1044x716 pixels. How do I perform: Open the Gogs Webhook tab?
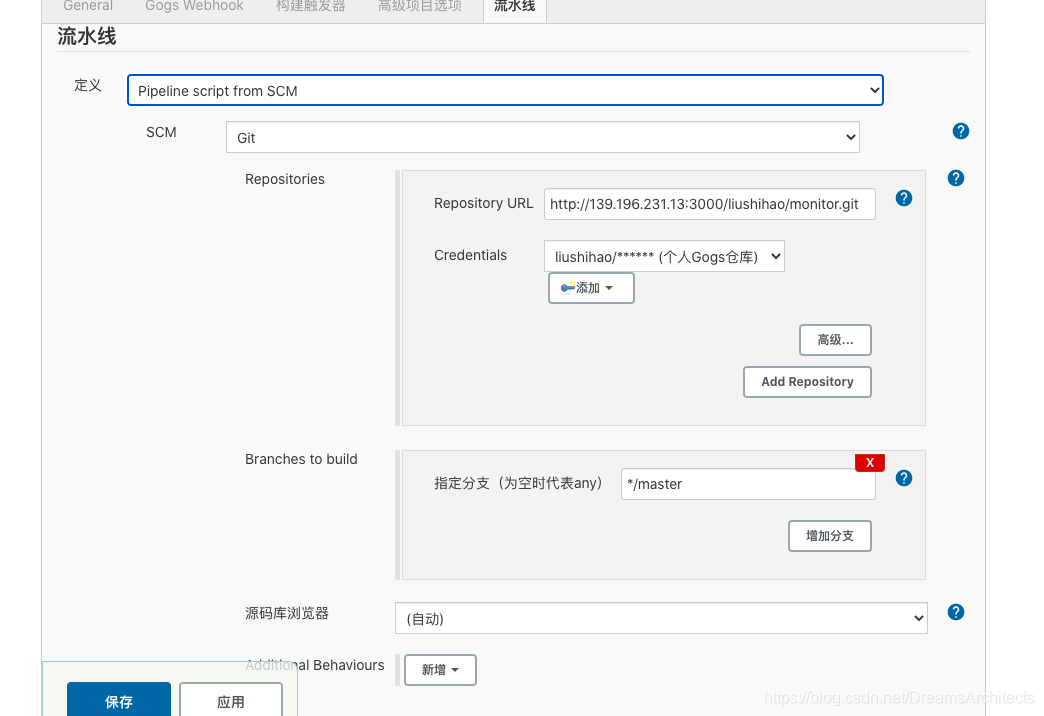[x=193, y=6]
